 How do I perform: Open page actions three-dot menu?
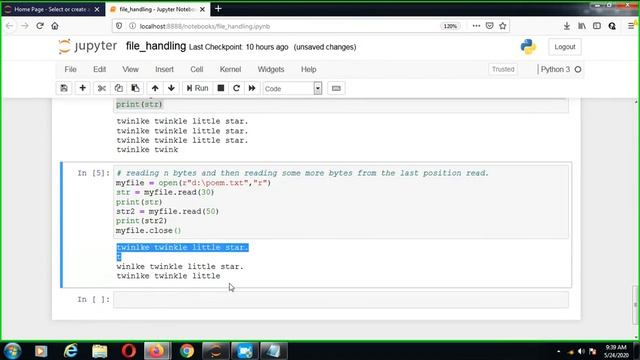coord(476,26)
